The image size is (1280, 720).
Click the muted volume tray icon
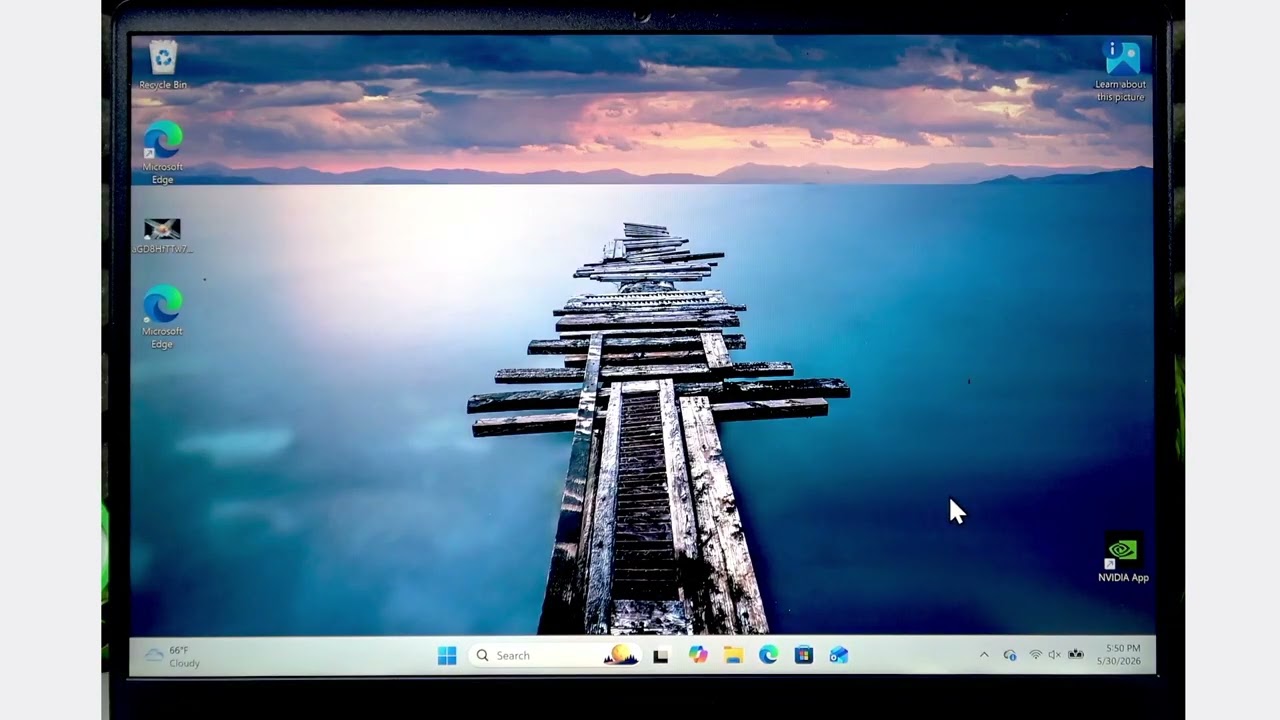[1054, 655]
